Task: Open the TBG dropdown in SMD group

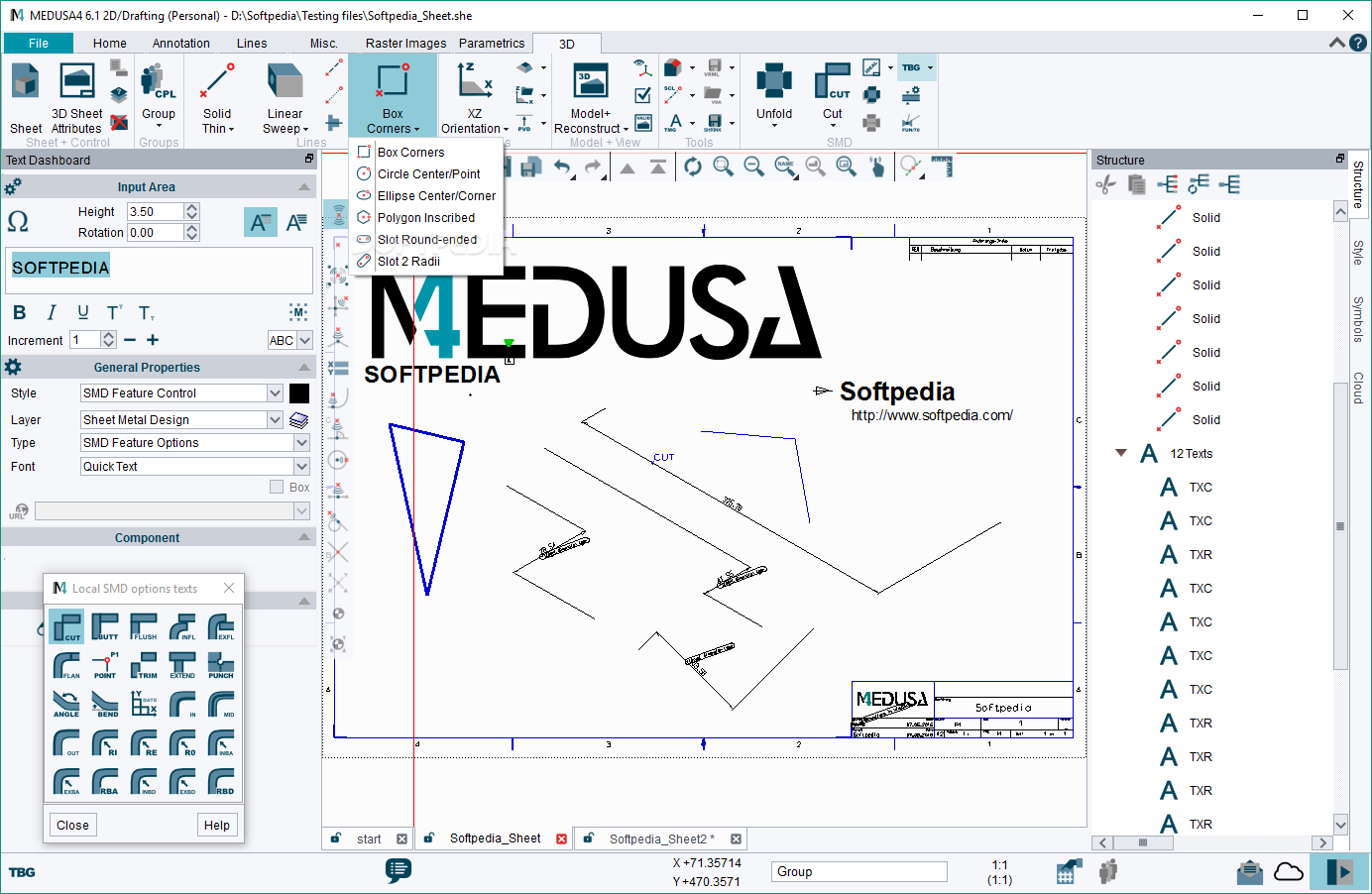Action: [930, 67]
